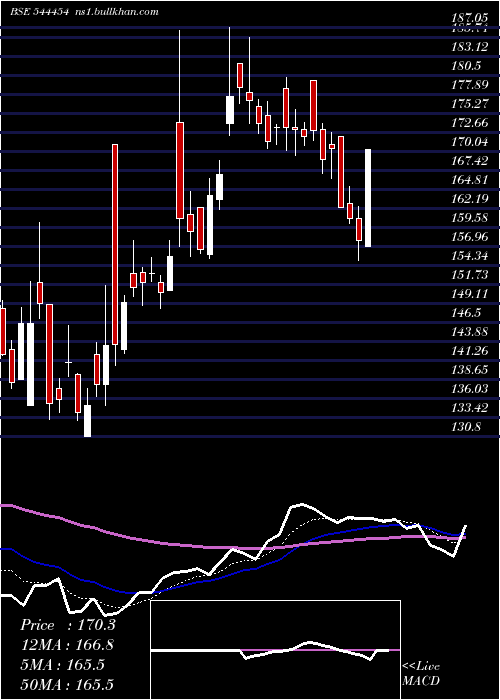Select the 156.96 price axis label
The image size is (500, 700).
469,237
